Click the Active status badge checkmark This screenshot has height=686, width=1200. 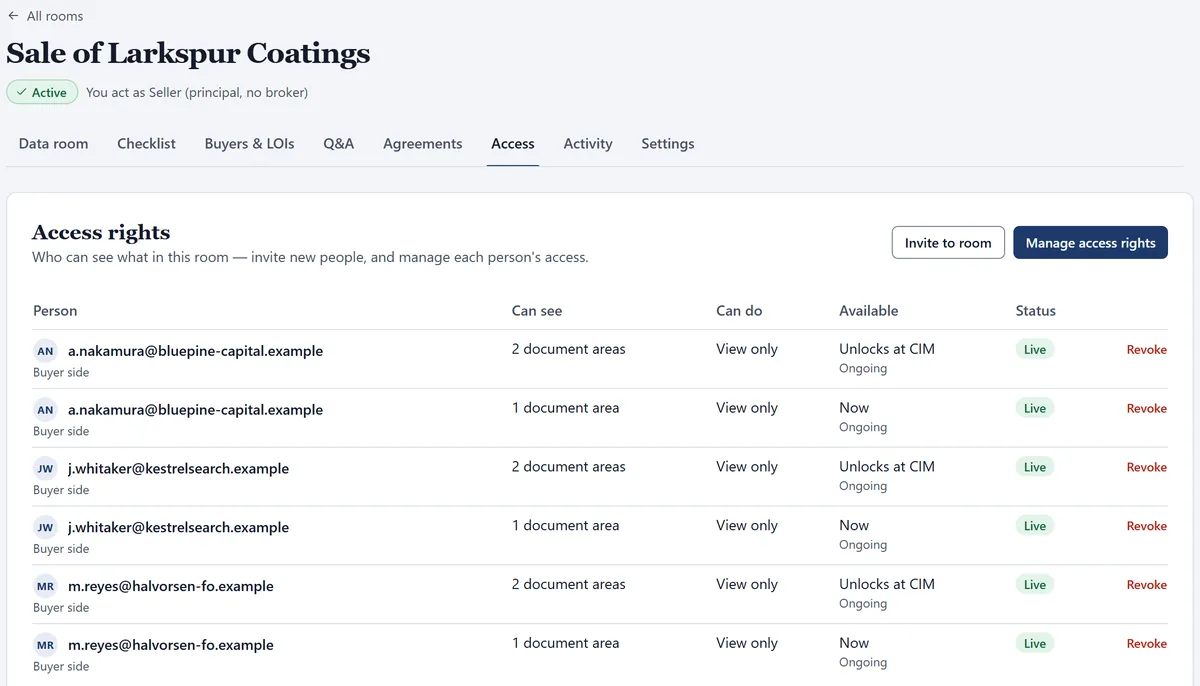click(x=22, y=92)
